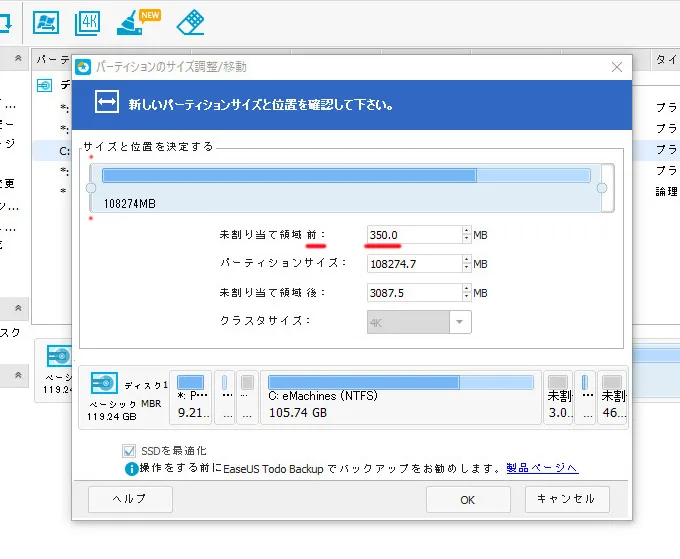Select the C: eMachines (NTFS) partition block
Viewport: 680px width, 559px height.
click(400, 398)
